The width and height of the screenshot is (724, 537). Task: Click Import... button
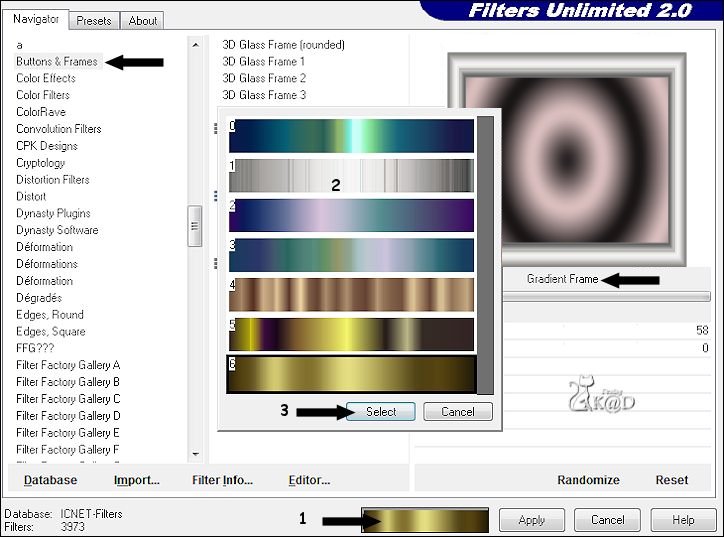(137, 480)
